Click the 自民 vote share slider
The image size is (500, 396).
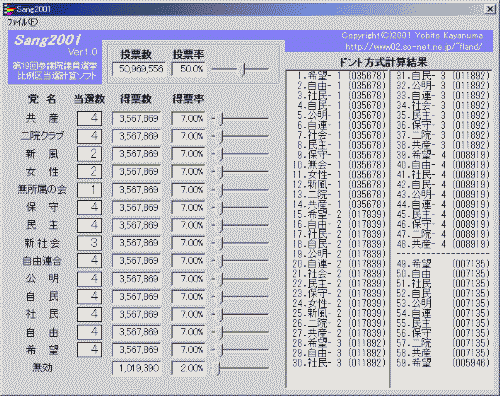pyautogui.click(x=240, y=296)
